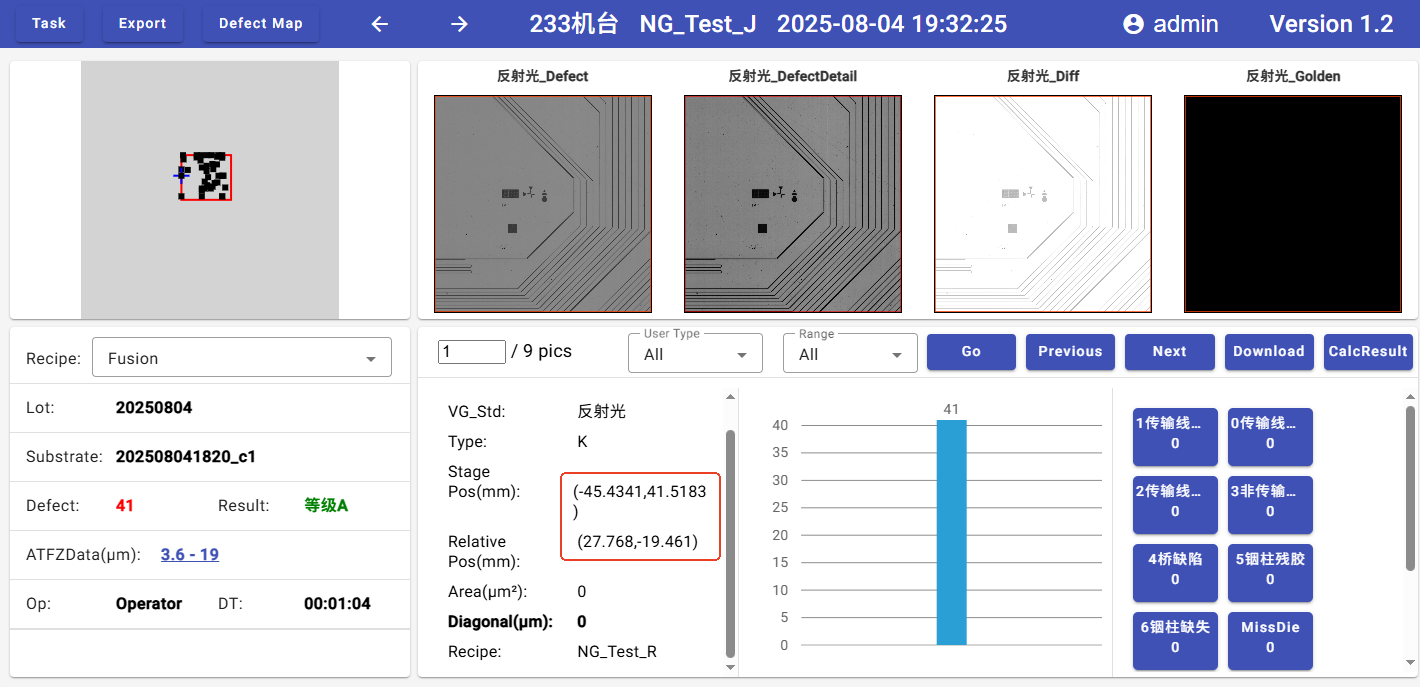Open the User Type dropdown
This screenshot has width=1420, height=687.
tap(695, 354)
